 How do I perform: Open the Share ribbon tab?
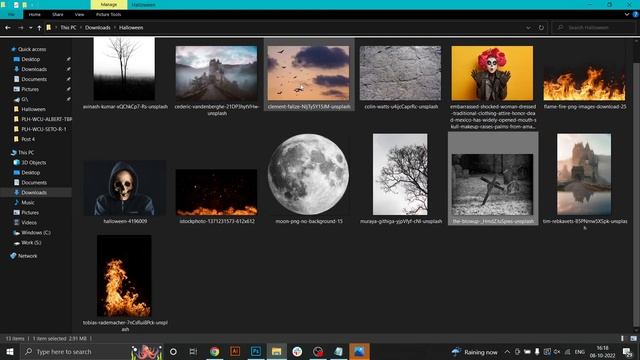(x=58, y=14)
